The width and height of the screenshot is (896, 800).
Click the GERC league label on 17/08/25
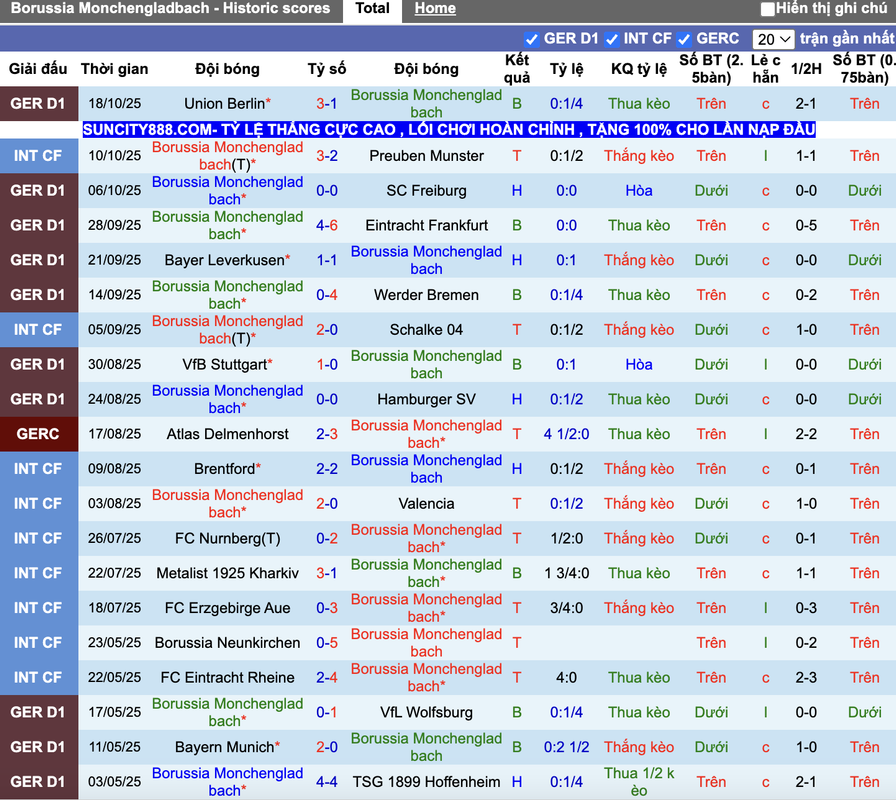38,434
